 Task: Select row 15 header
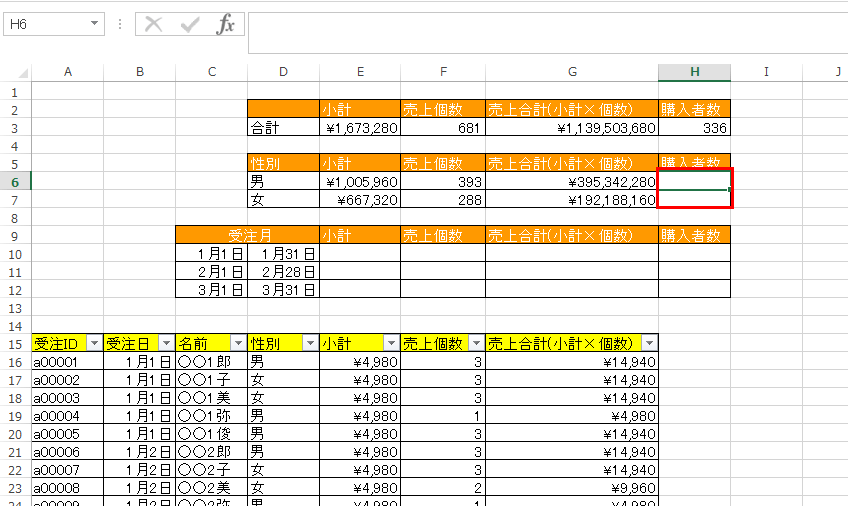[16, 343]
